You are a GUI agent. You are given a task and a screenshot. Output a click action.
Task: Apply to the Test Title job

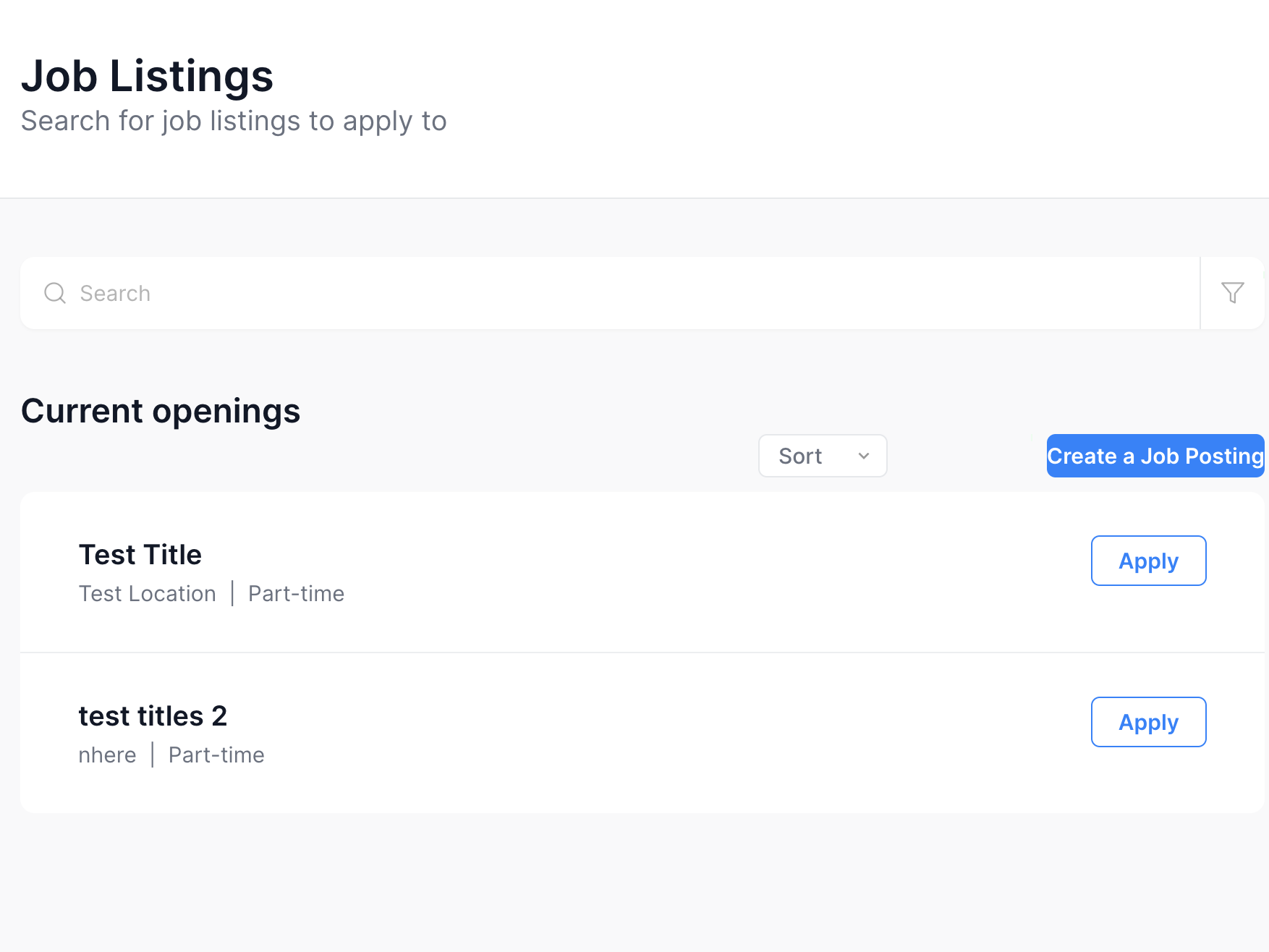1148,561
